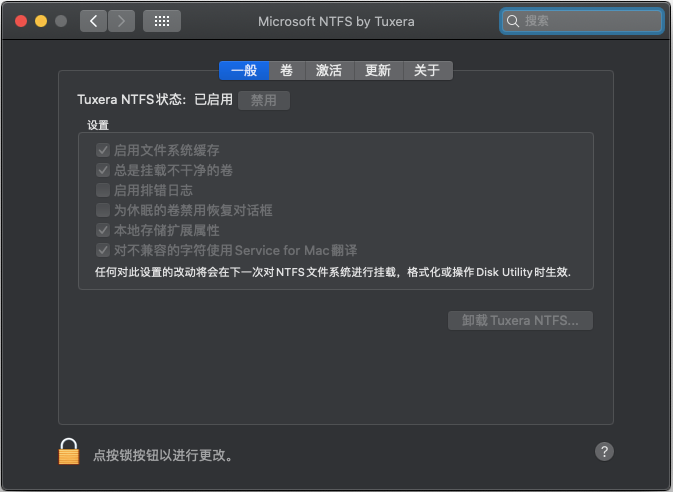Open the 关于 tab
Viewport: 673px width, 492px height.
click(x=427, y=70)
